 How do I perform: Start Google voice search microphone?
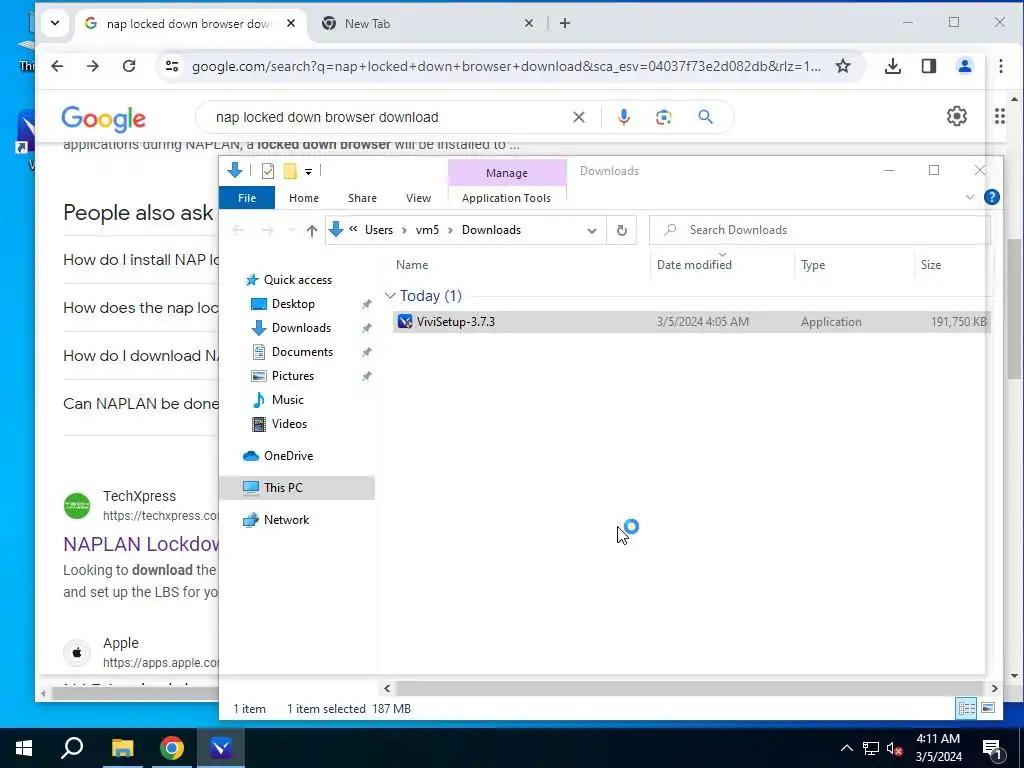pyautogui.click(x=624, y=117)
